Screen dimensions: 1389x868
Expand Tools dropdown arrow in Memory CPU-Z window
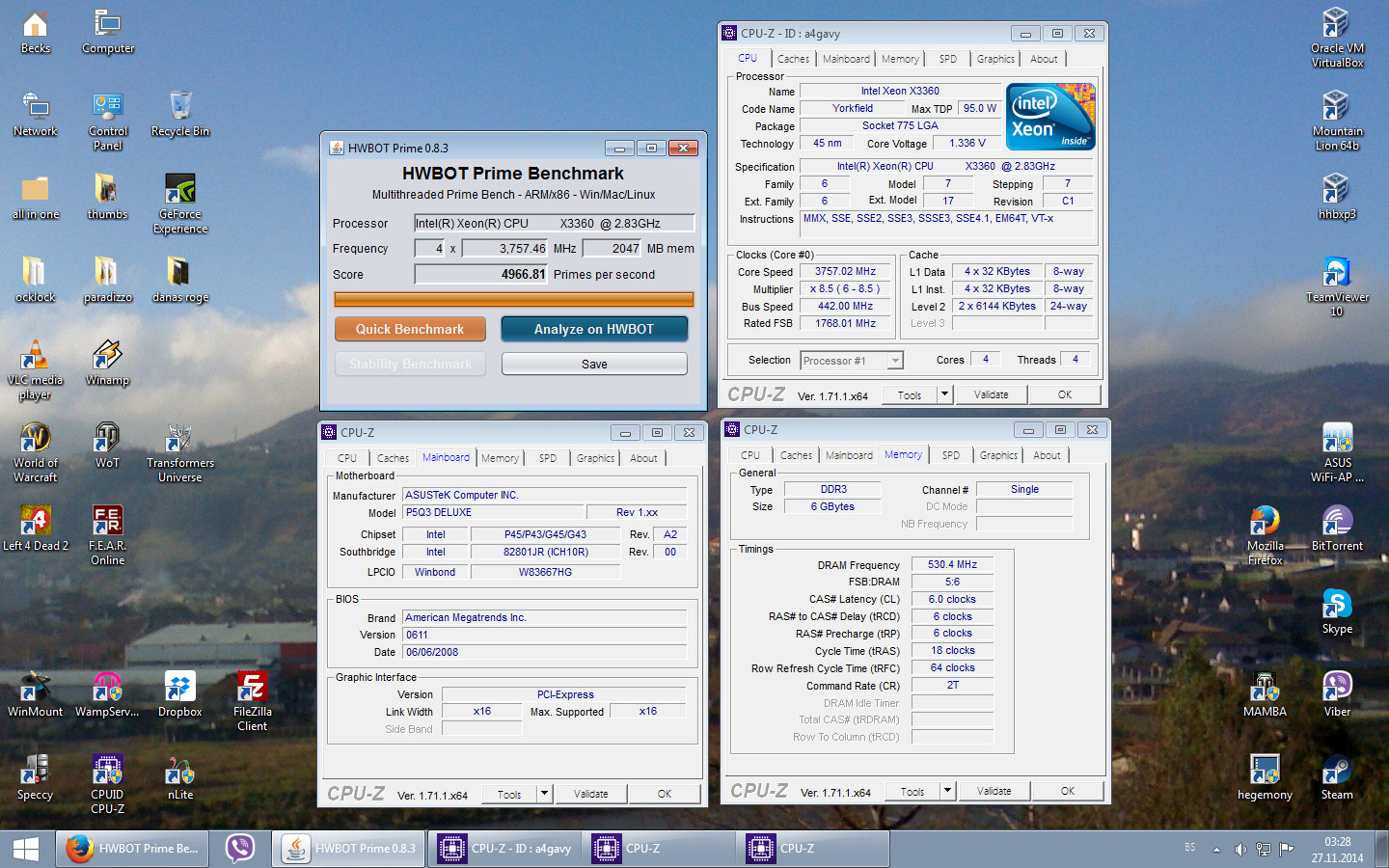tap(947, 791)
